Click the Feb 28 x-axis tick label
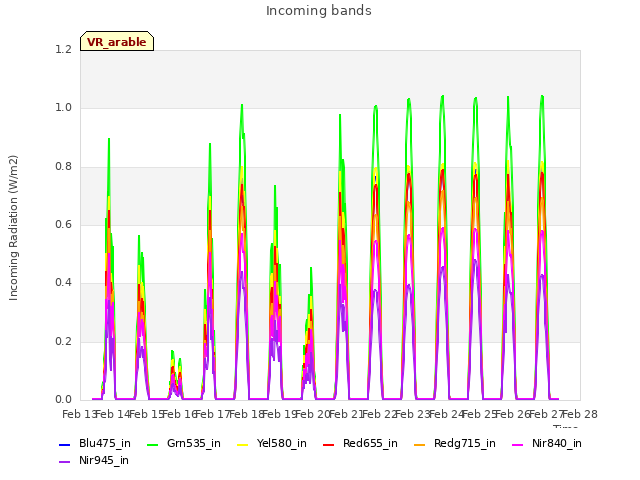The height and width of the screenshot is (480, 640). coord(580,414)
